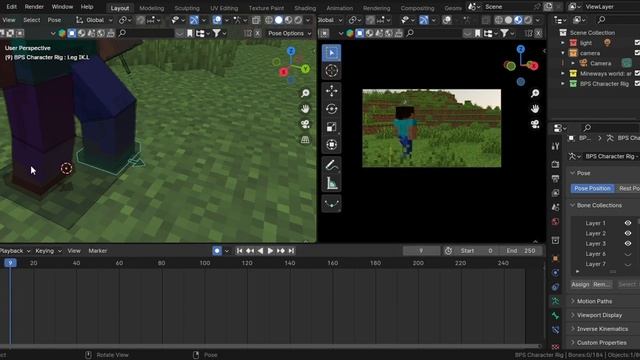Click the pan hand in right viewport
Viewport: 640px width, 360px height.
pos(535,109)
